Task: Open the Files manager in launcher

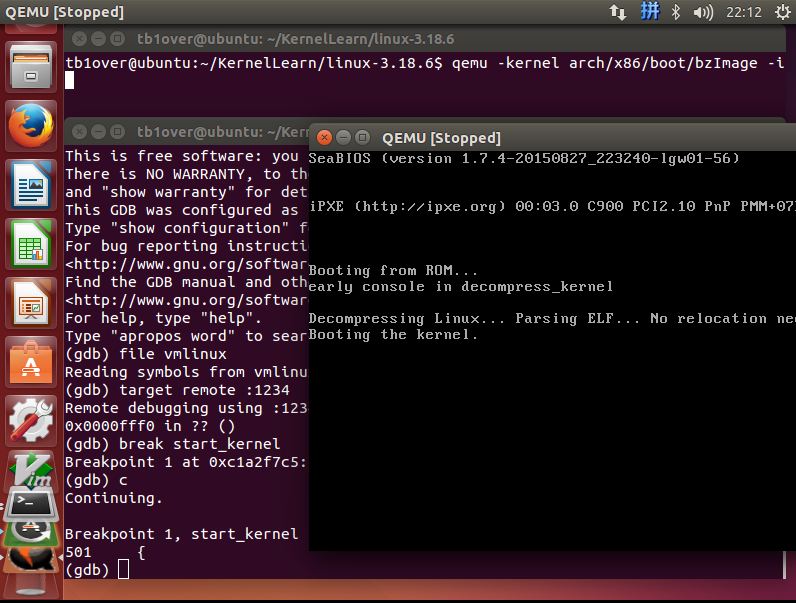Action: (30, 67)
